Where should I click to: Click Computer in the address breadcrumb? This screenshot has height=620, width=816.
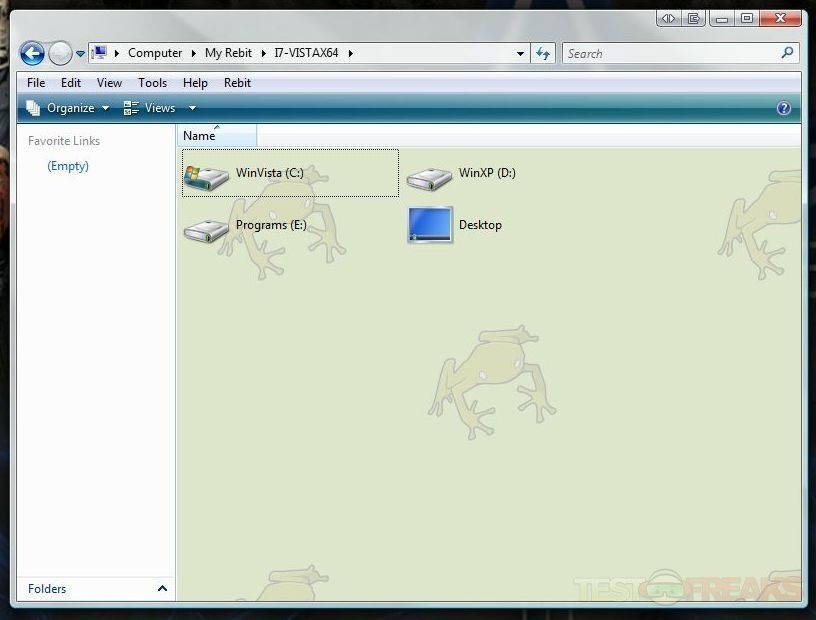(x=155, y=53)
